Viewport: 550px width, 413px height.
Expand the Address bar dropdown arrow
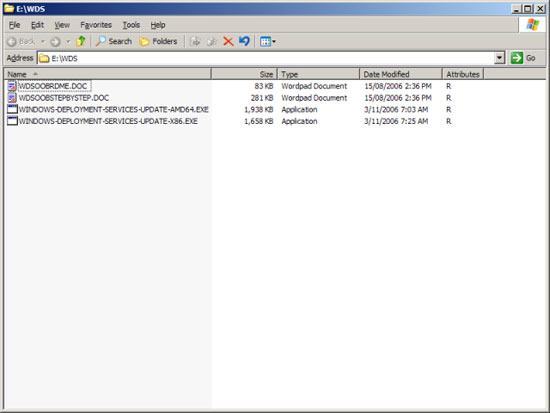coord(499,58)
